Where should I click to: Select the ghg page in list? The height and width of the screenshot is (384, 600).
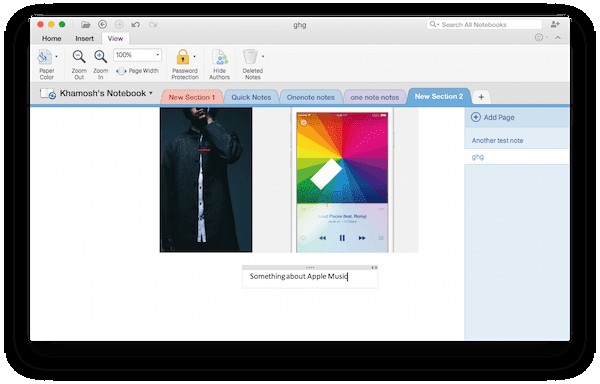(x=517, y=157)
